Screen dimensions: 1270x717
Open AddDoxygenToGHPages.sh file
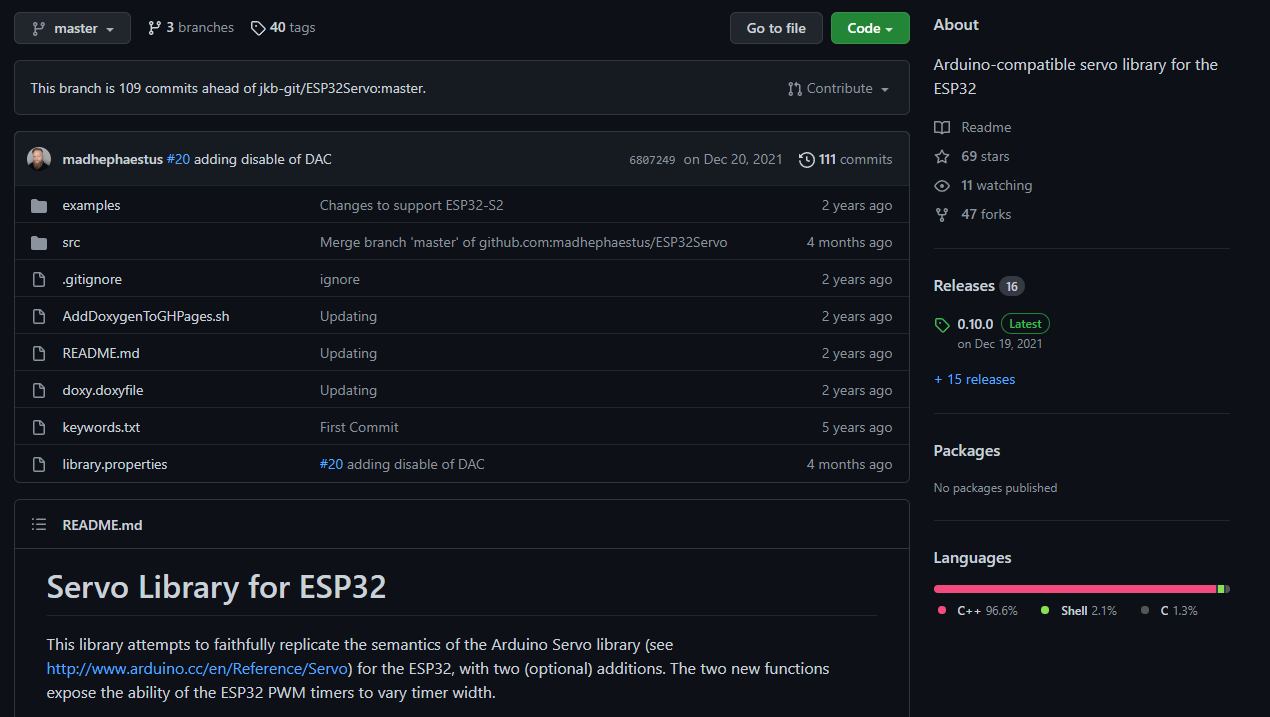coord(146,317)
